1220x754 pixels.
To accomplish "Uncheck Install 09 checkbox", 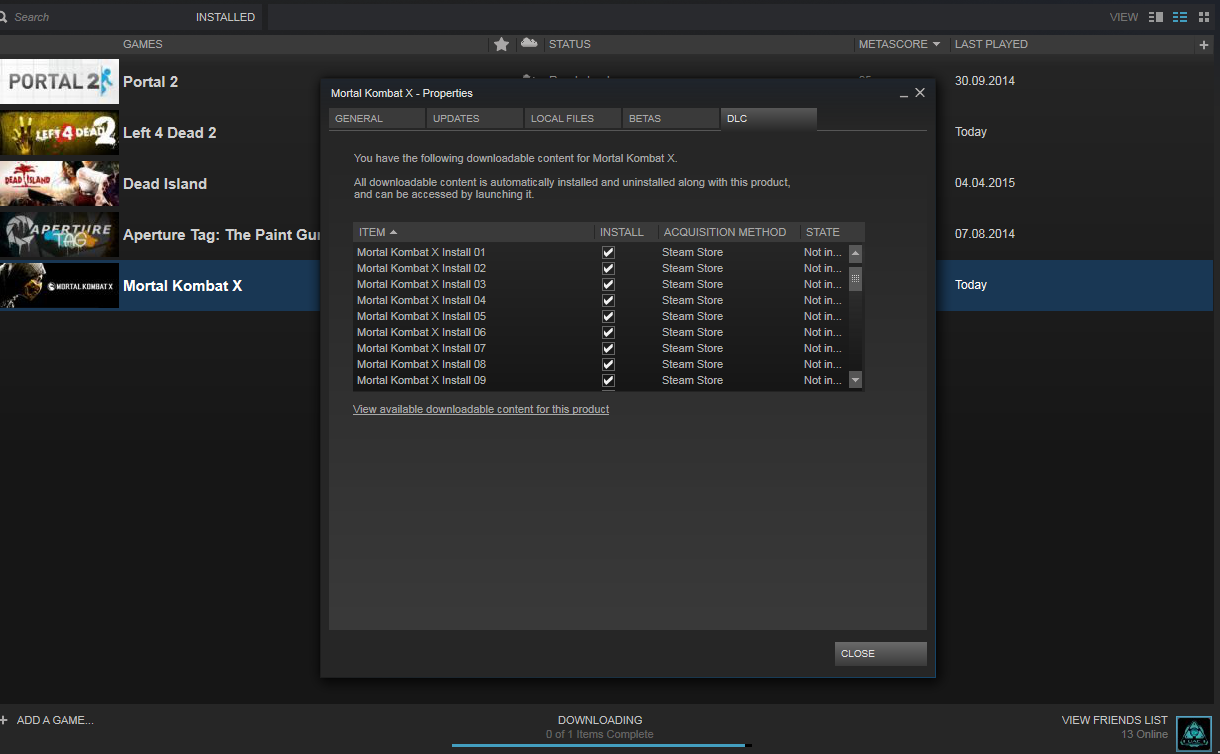I will (x=608, y=380).
